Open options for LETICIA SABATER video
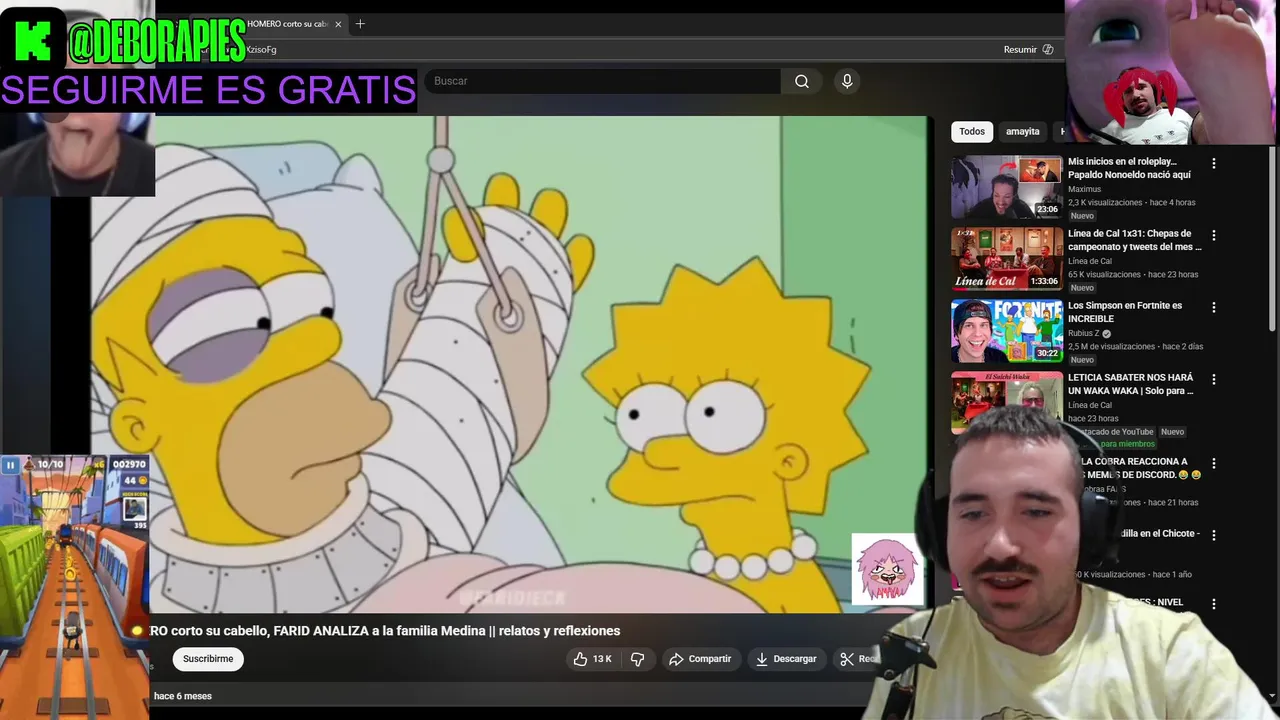Viewport: 1280px width, 720px height. pos(1214,379)
